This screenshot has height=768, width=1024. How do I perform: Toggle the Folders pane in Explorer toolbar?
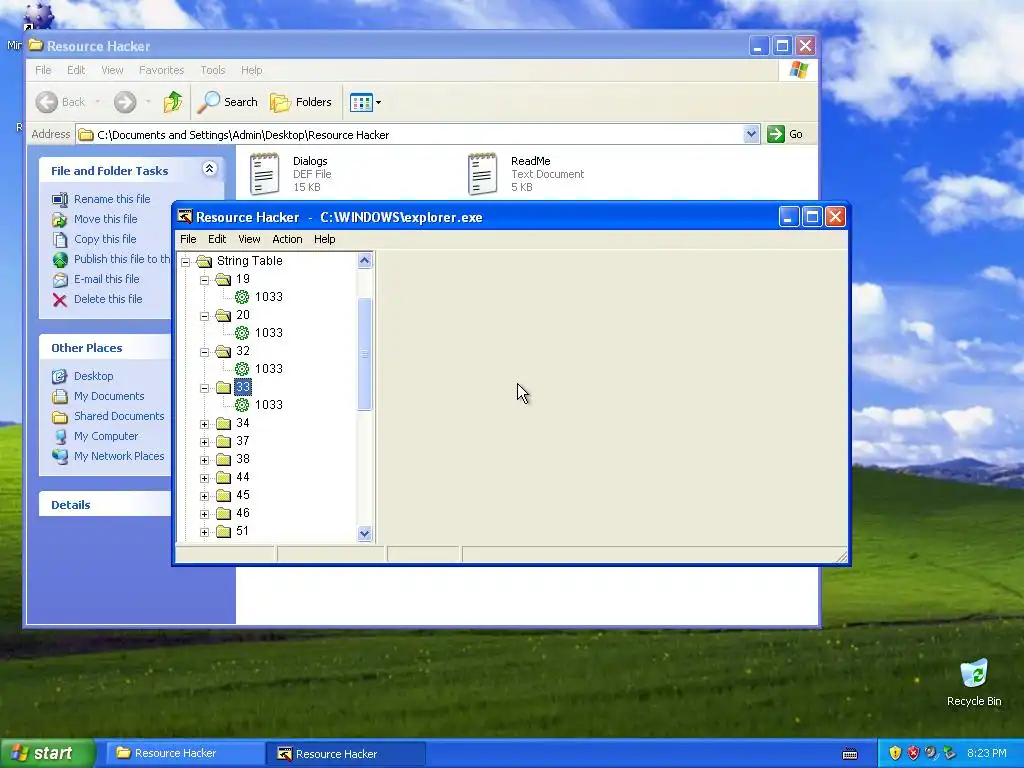click(301, 102)
